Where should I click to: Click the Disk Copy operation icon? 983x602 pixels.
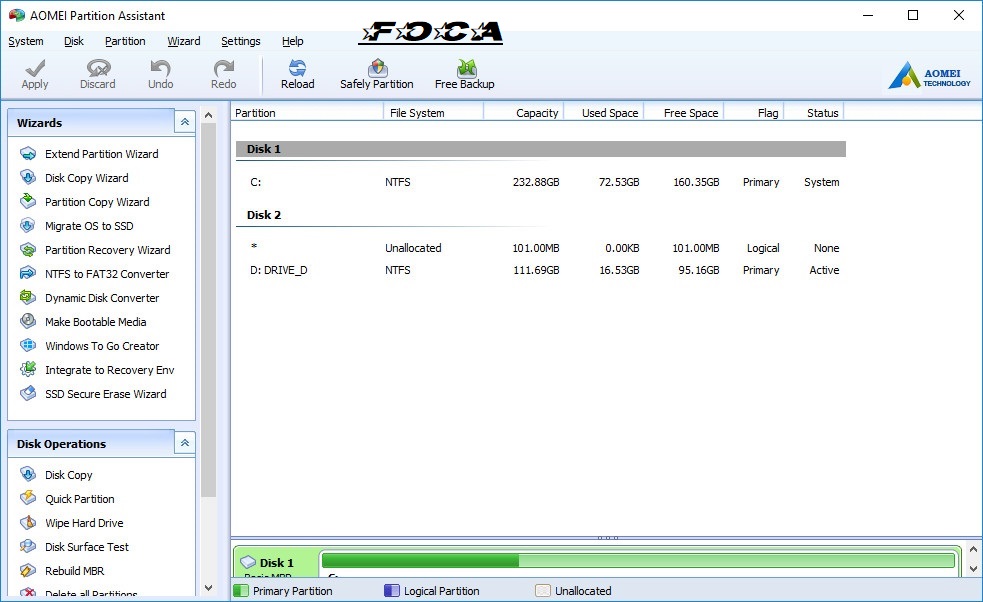(28, 475)
